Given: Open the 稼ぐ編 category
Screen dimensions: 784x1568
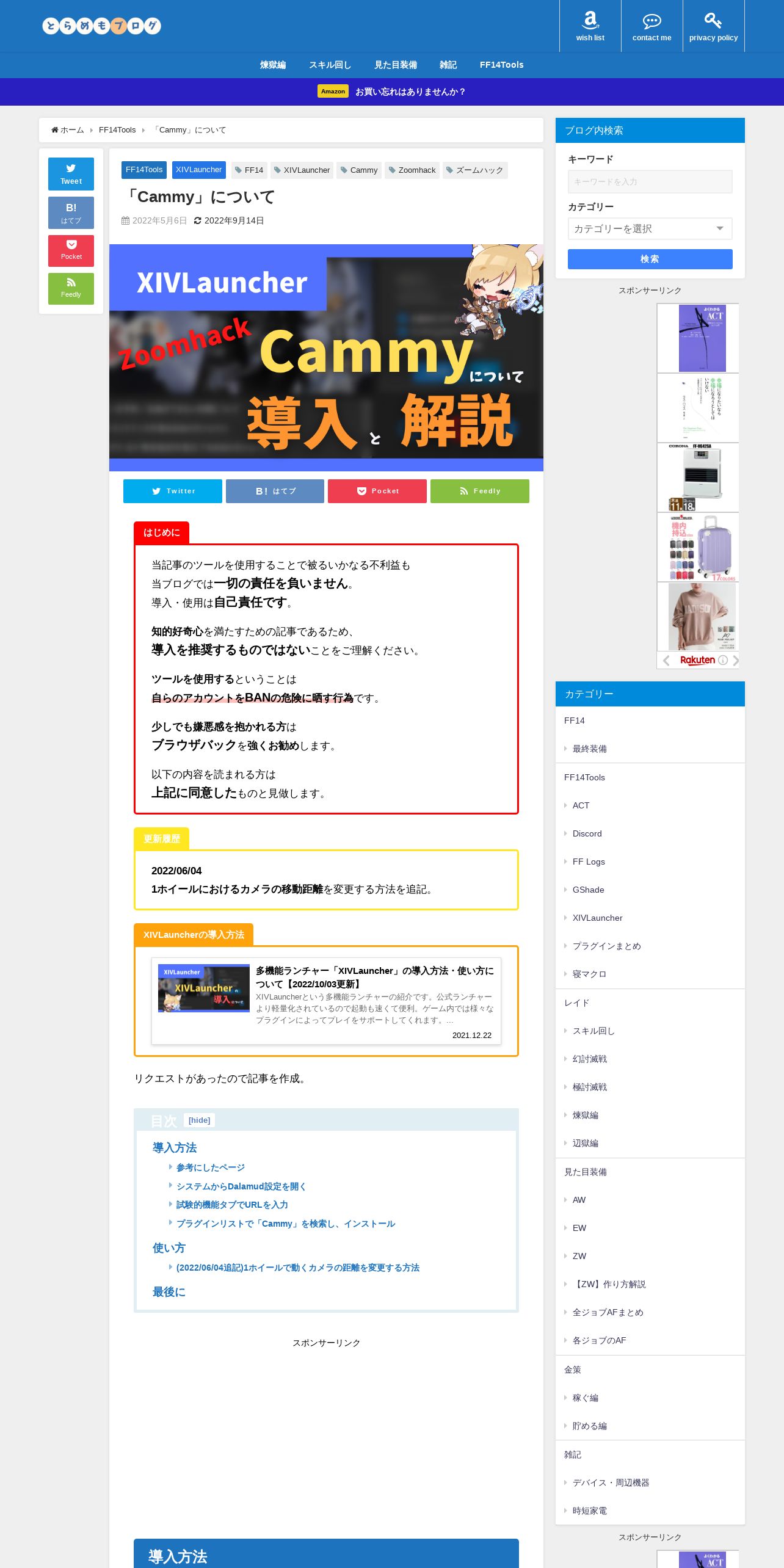Looking at the screenshot, I should pyautogui.click(x=585, y=1398).
